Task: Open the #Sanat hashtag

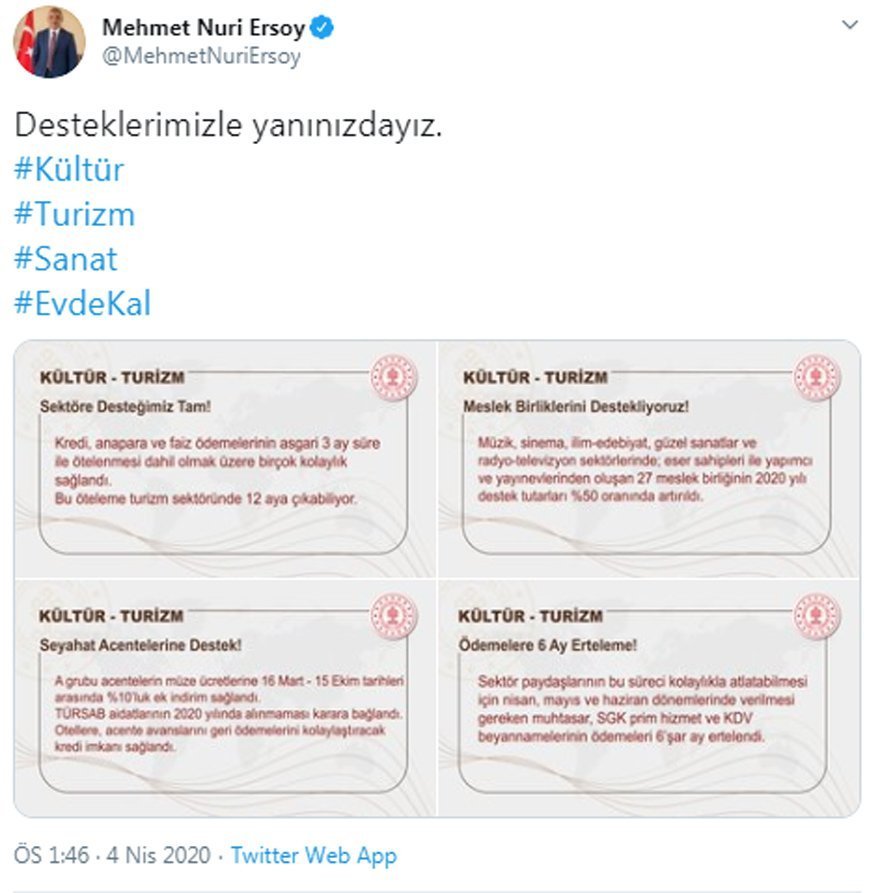Action: [66, 259]
